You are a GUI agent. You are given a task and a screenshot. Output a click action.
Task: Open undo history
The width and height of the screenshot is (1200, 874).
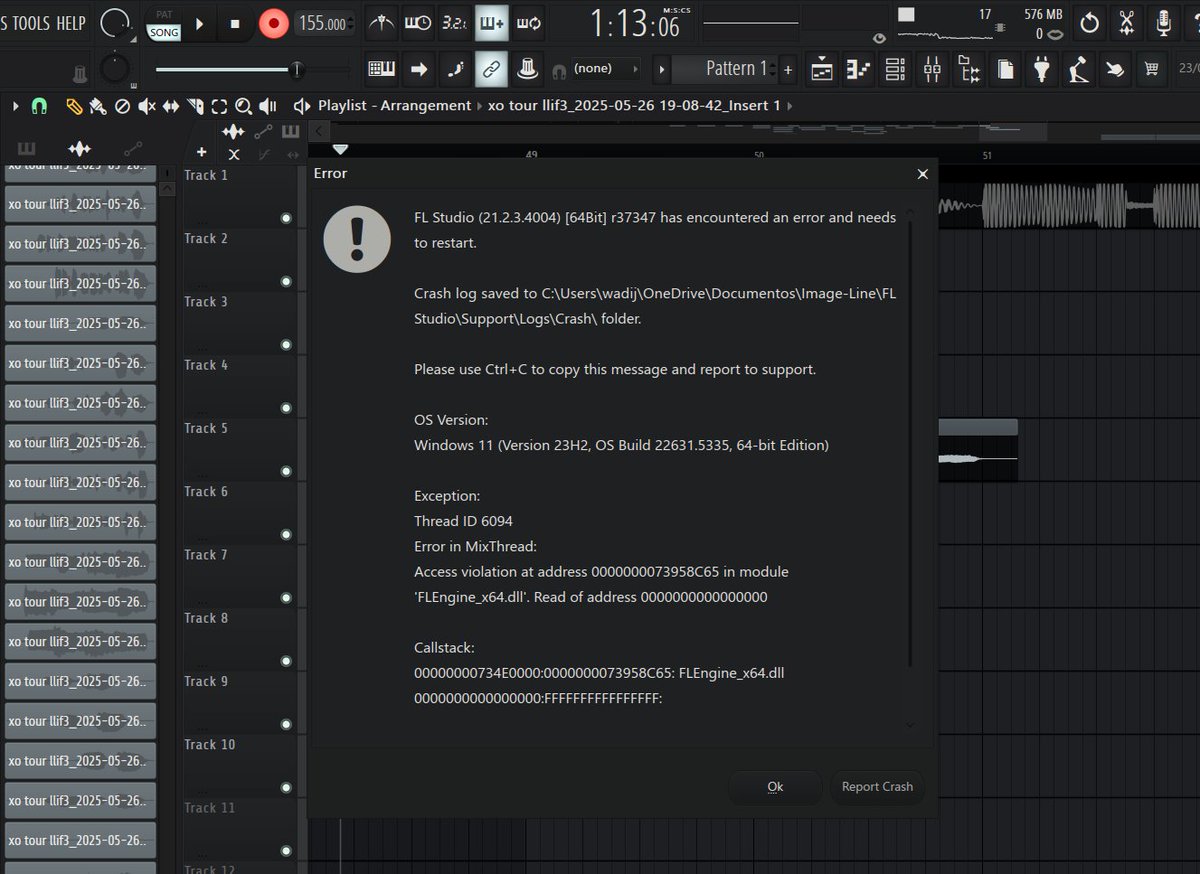[1090, 23]
